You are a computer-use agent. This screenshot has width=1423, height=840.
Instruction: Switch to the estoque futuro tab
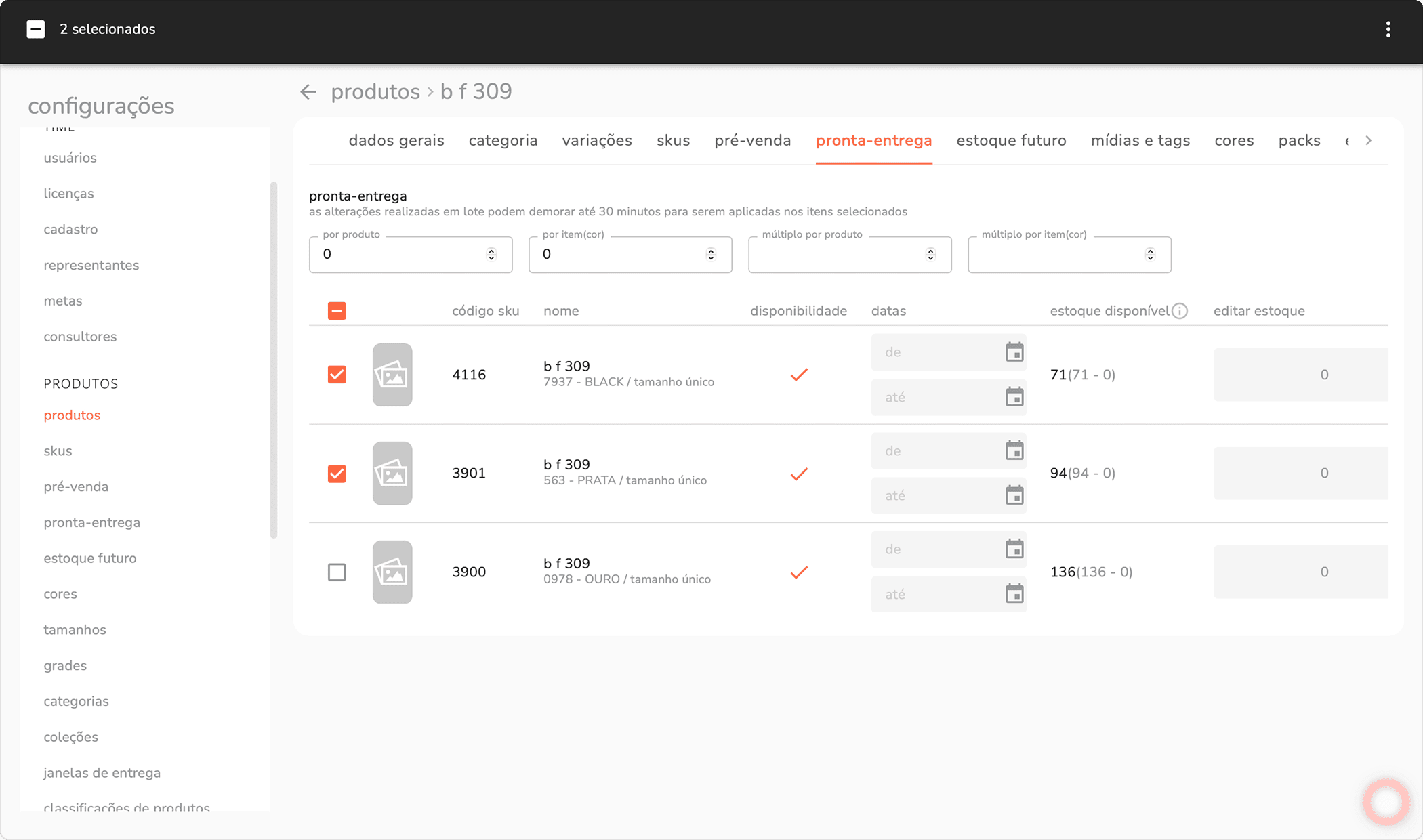tap(1011, 140)
